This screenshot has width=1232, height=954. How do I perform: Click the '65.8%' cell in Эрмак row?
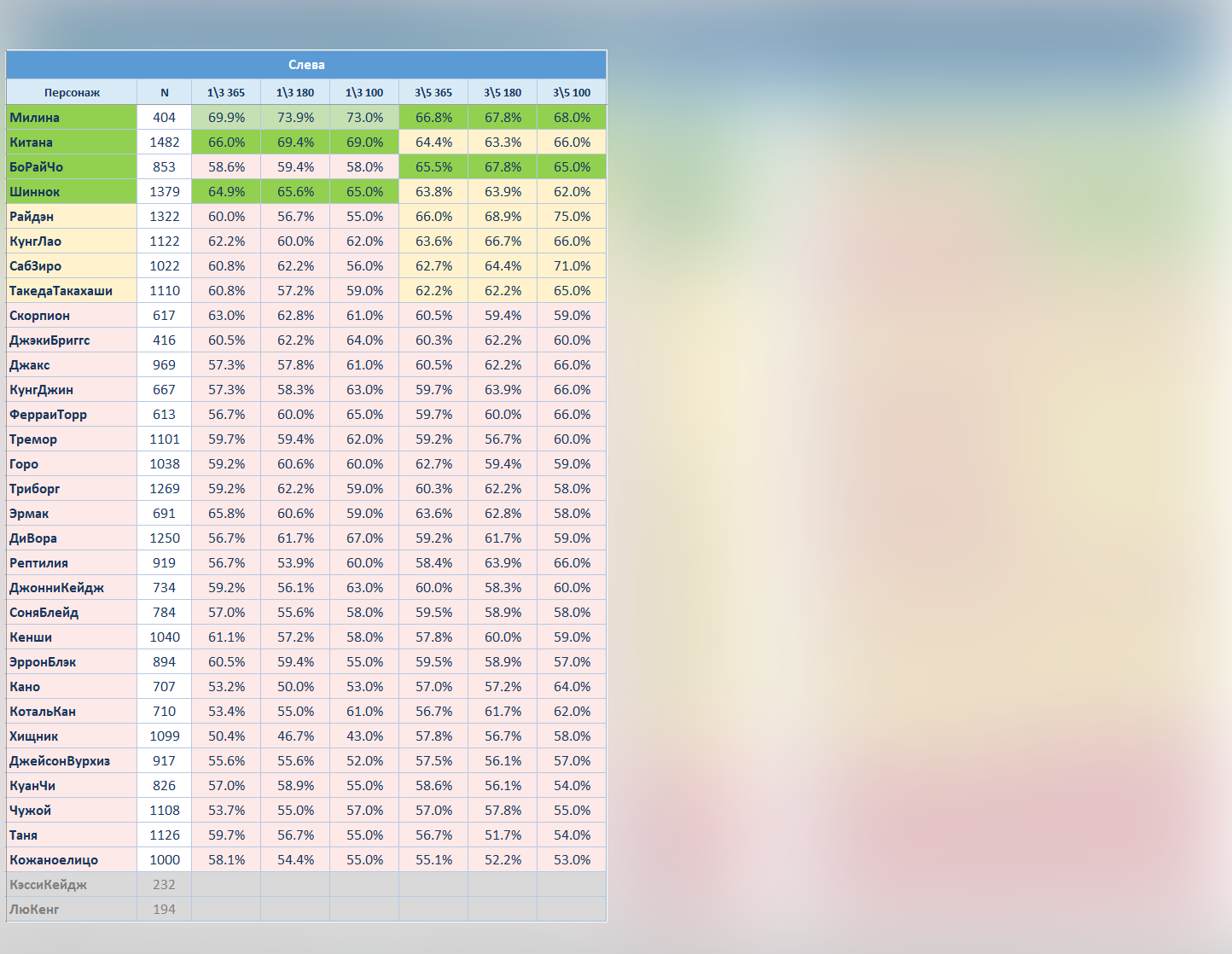coord(226,514)
